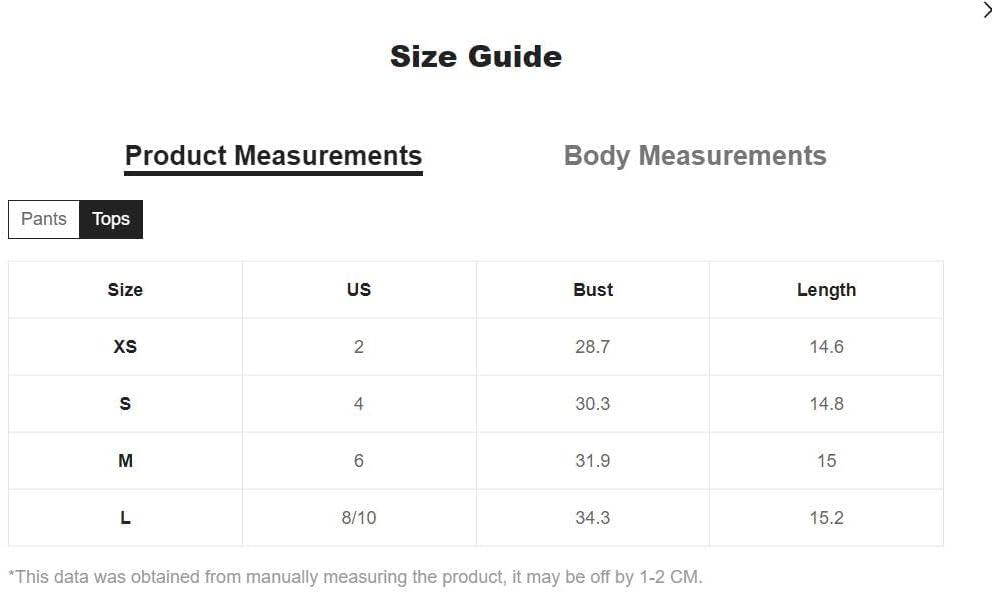Select the XS size row label
Screen dimensions: 992x593
pyautogui.click(x=125, y=347)
